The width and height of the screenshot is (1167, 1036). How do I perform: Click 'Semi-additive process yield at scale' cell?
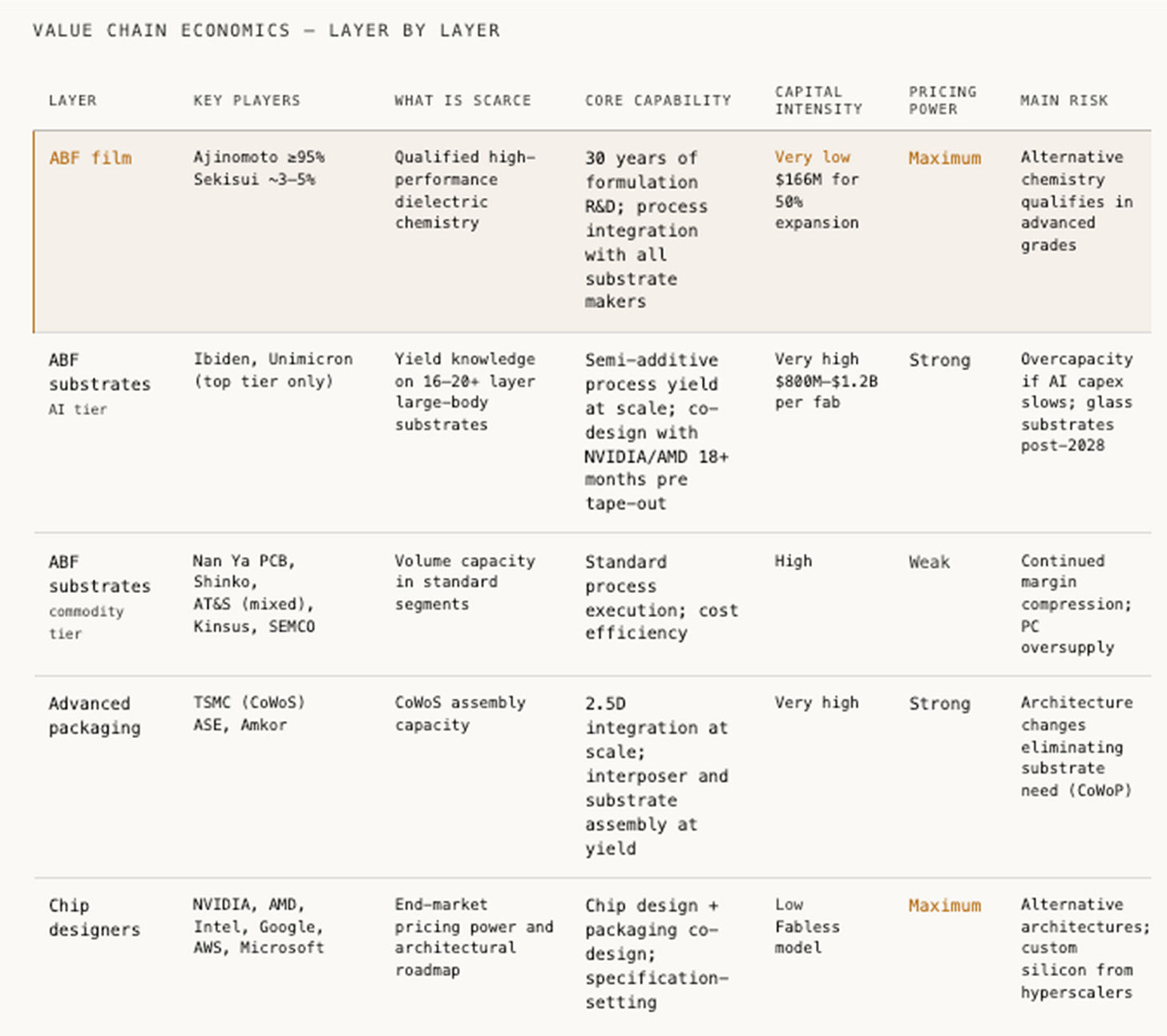click(656, 432)
